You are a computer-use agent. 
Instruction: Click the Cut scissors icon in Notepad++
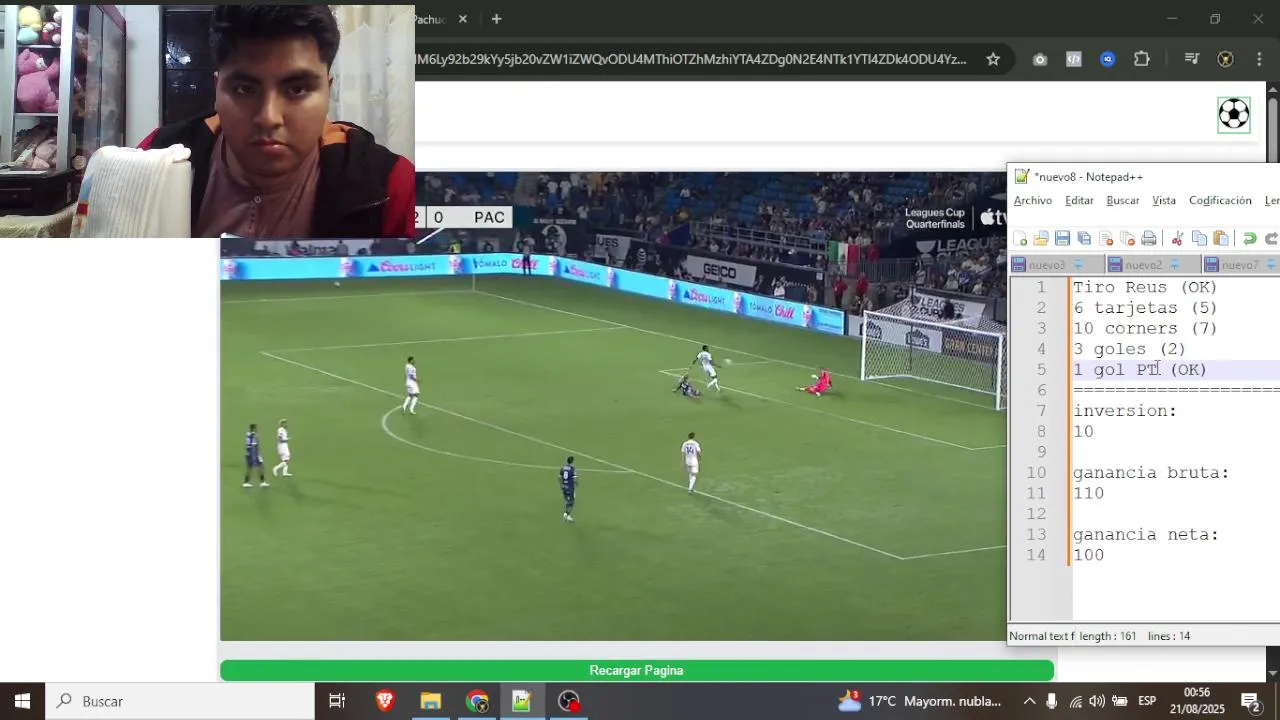click(x=1177, y=238)
